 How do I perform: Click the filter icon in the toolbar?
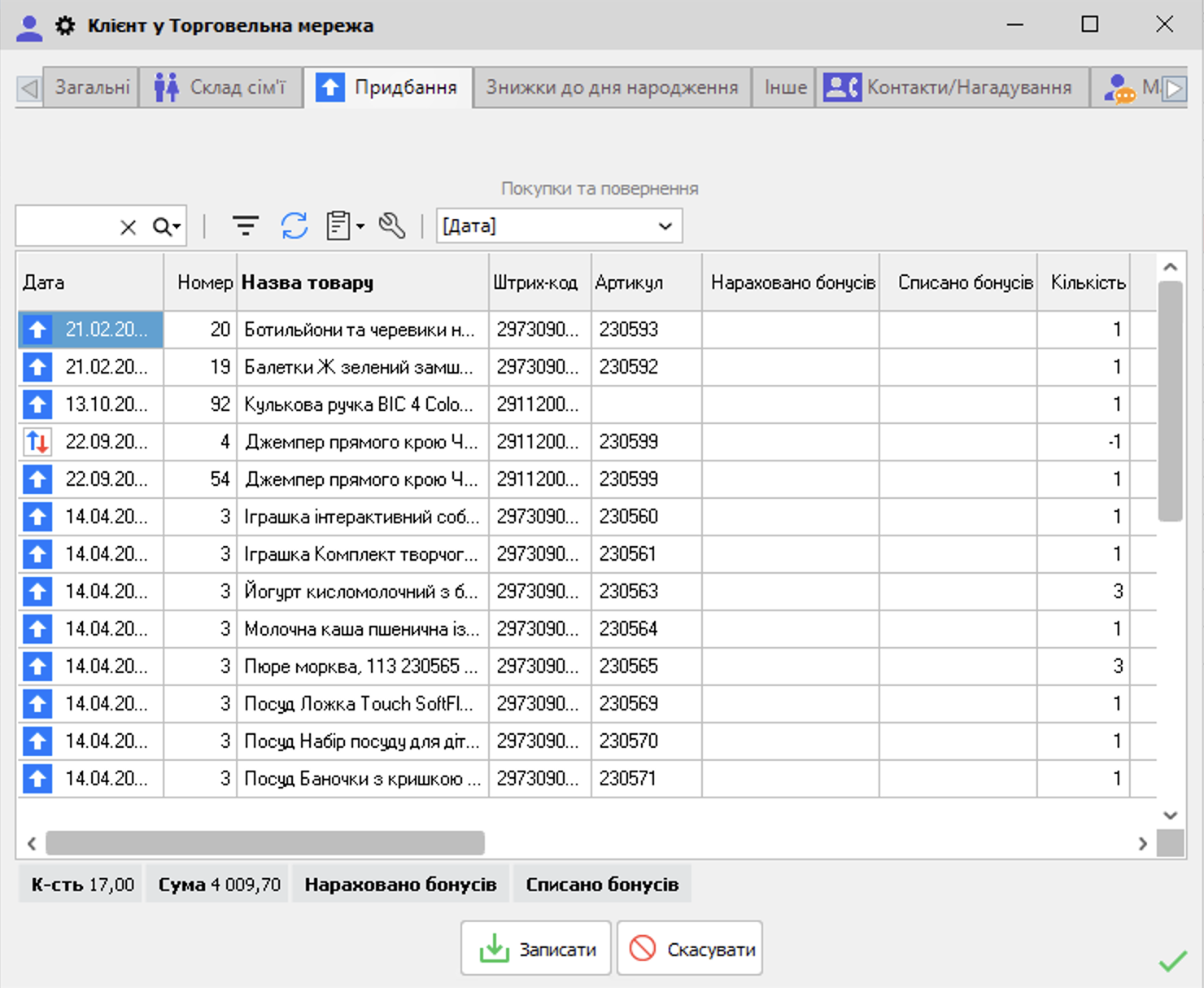(x=245, y=225)
